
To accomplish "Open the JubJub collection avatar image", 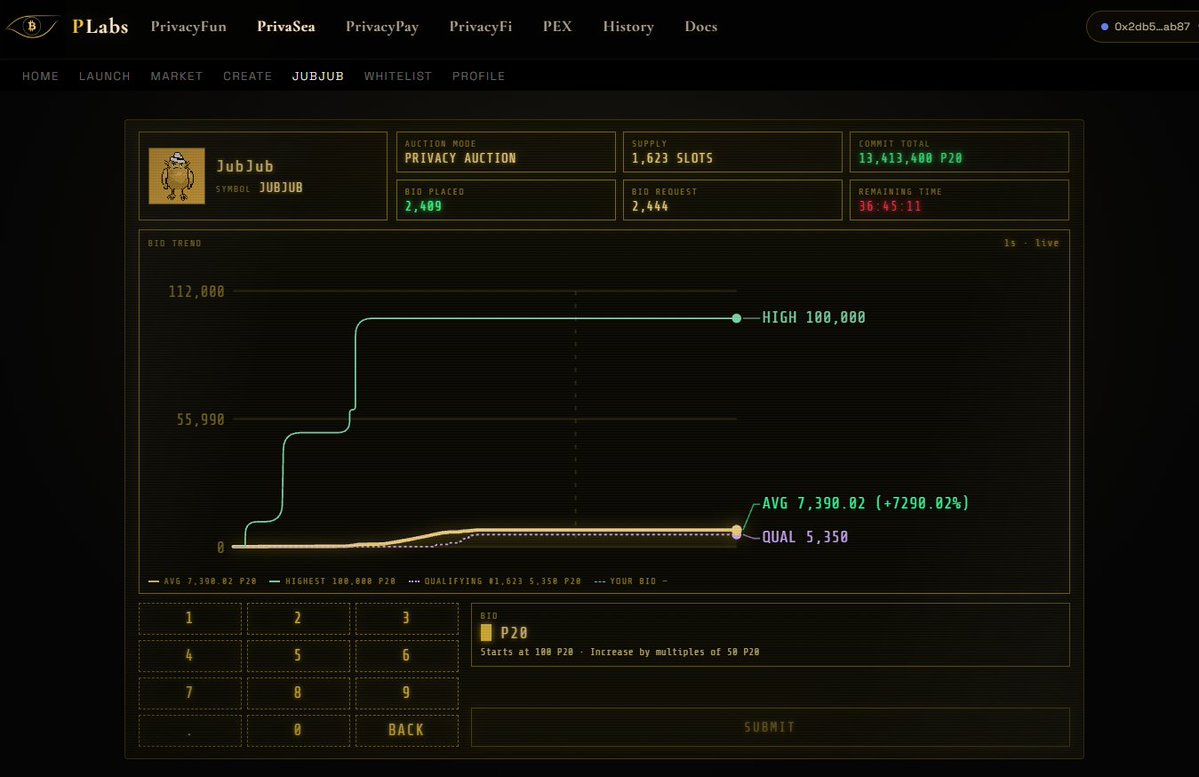I will click(x=177, y=176).
